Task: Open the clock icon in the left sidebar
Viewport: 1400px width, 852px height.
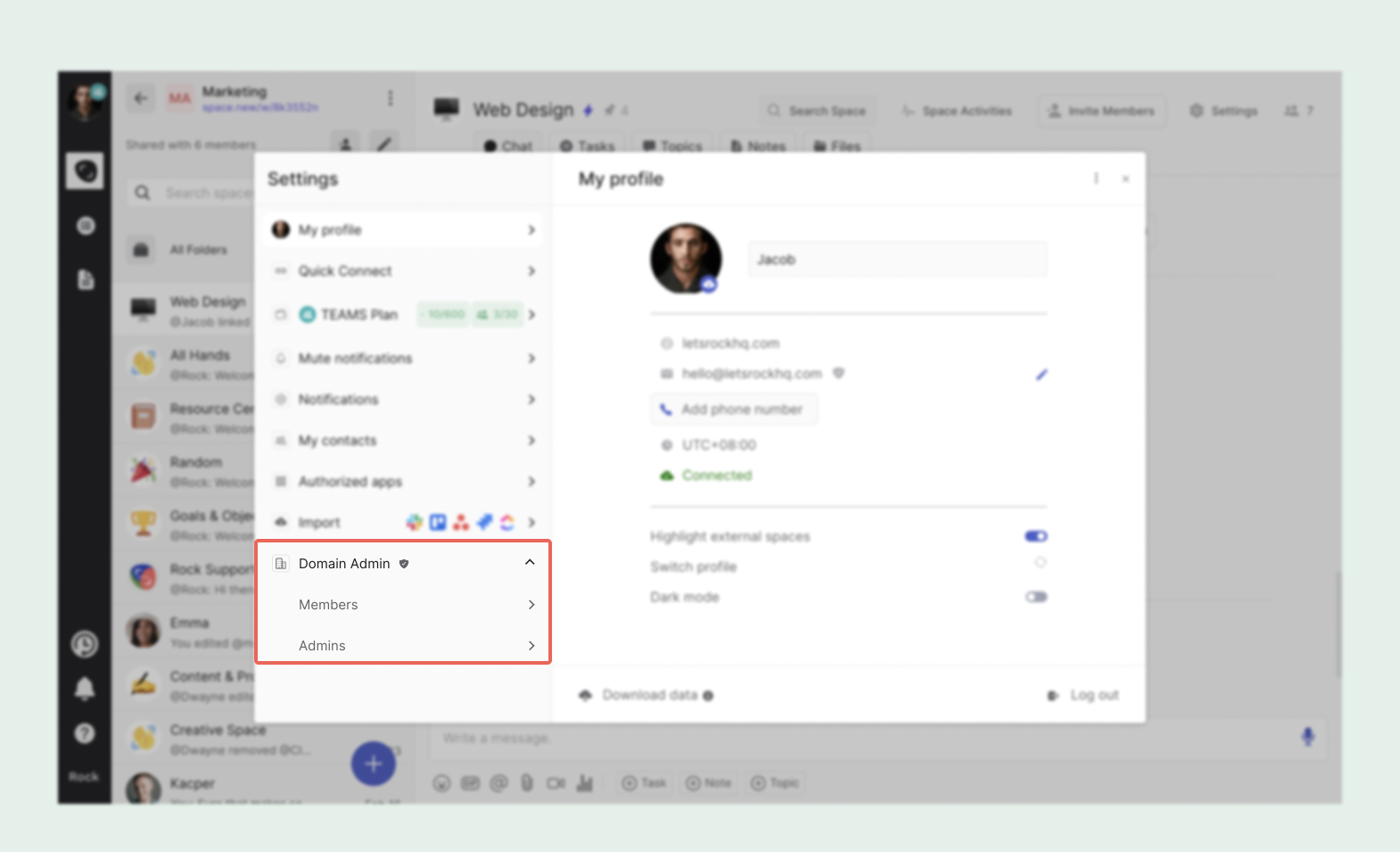Action: (85, 644)
